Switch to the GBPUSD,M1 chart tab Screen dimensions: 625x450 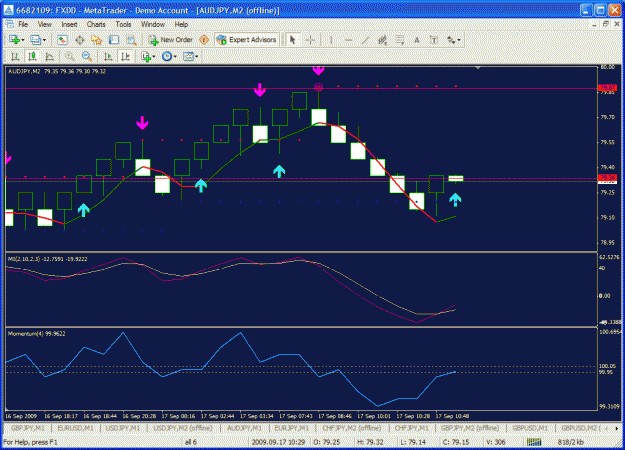tap(530, 428)
